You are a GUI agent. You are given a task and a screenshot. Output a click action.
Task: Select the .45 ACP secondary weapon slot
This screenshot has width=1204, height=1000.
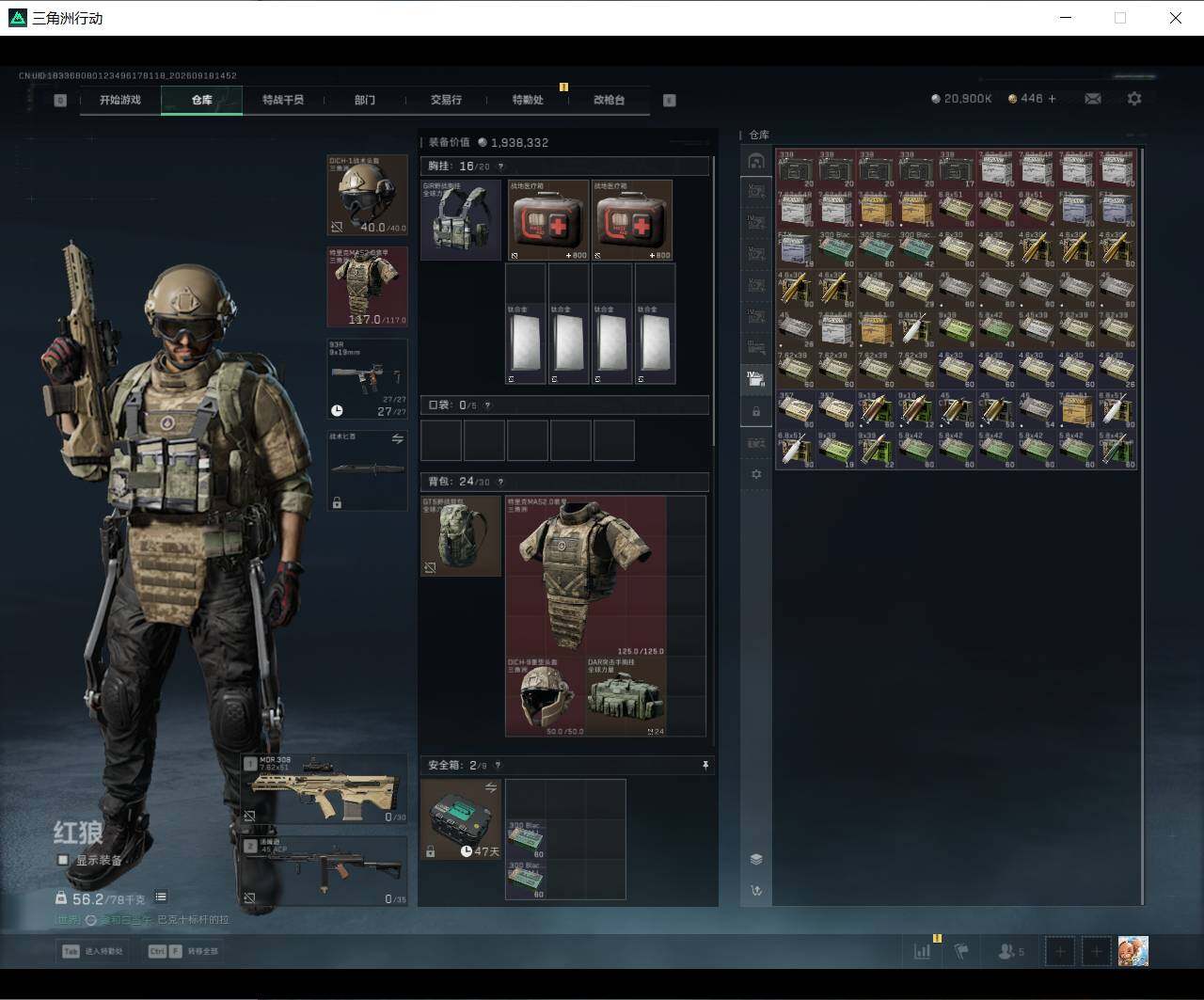click(x=325, y=870)
